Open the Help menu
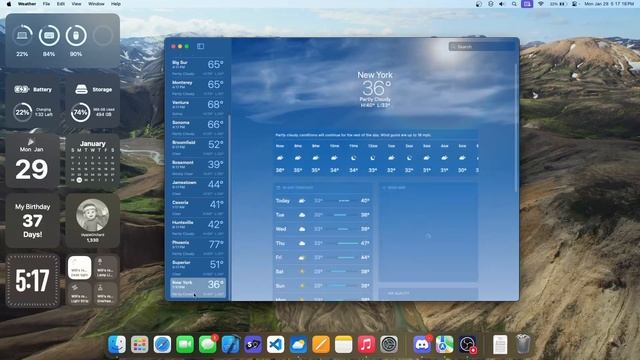 coord(116,4)
